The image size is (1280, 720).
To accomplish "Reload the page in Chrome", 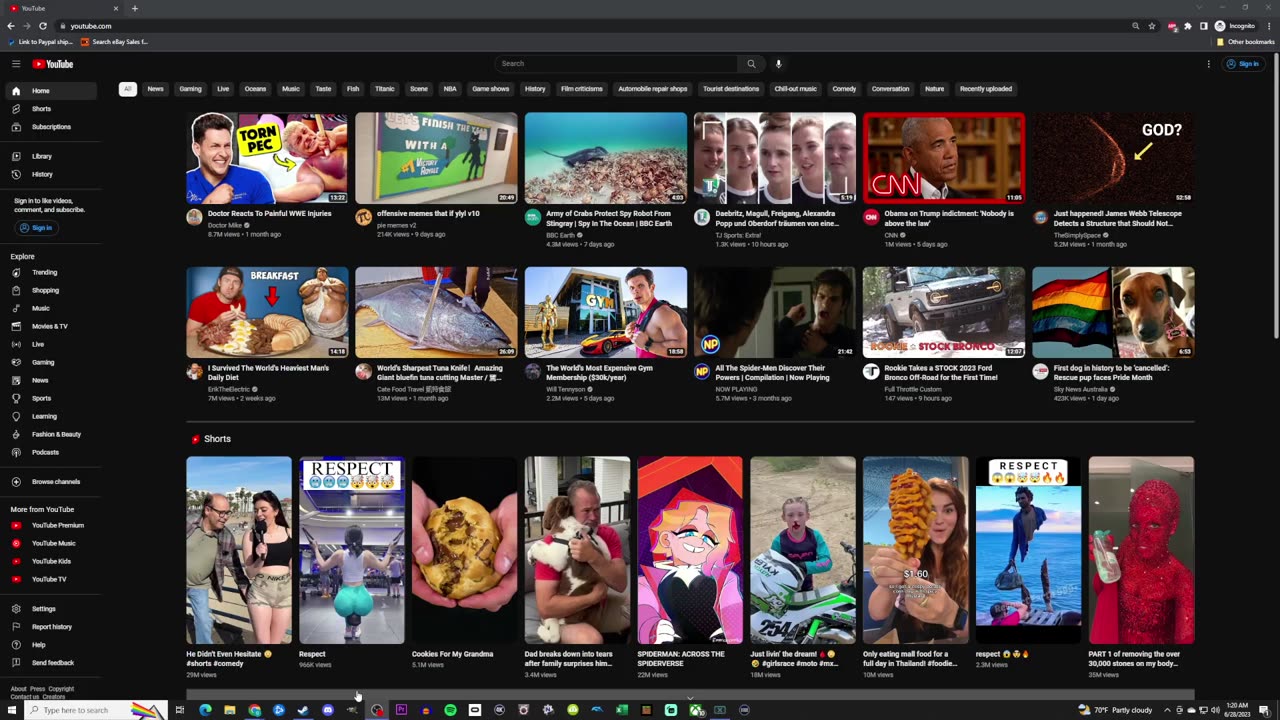I will coord(42,26).
